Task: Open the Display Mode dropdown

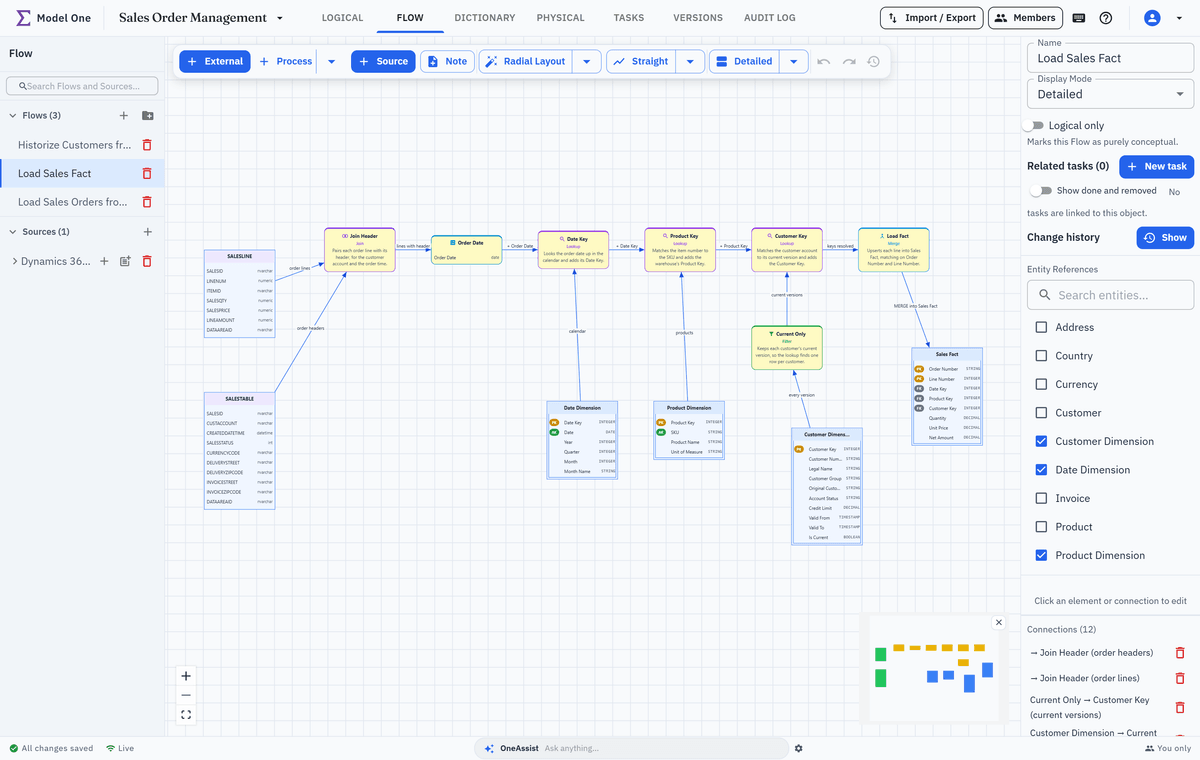Action: click(1111, 94)
